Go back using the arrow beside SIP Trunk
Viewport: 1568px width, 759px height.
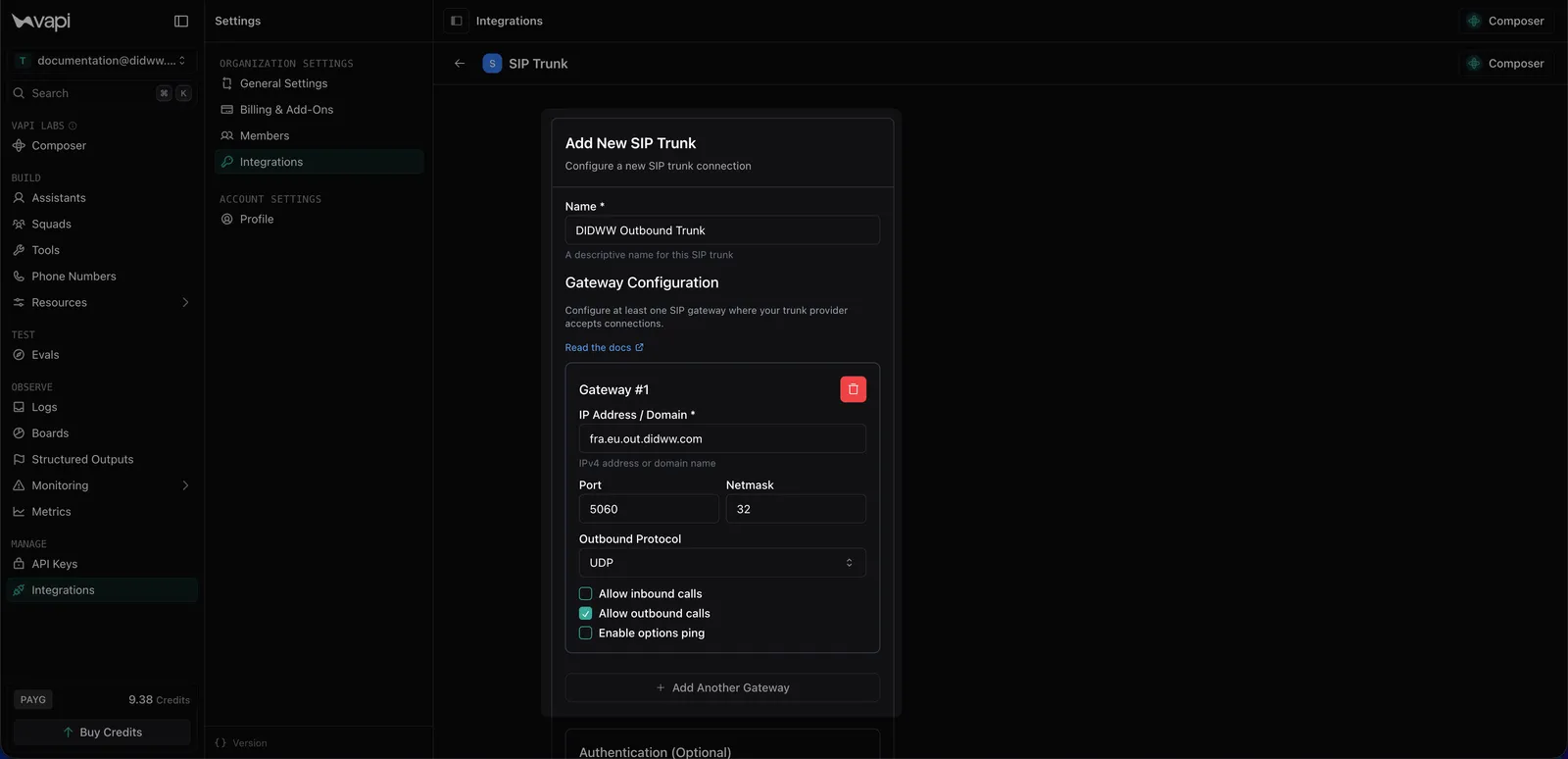460,64
